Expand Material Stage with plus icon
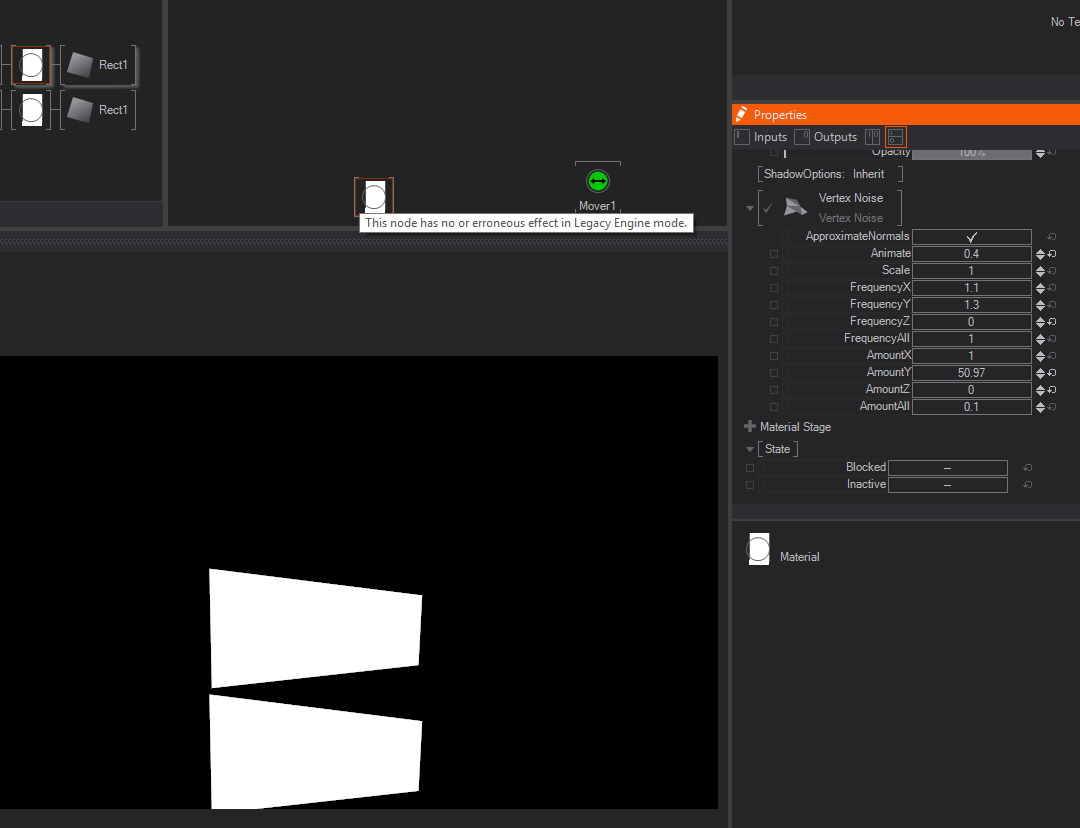The height and width of the screenshot is (828, 1080). 750,427
